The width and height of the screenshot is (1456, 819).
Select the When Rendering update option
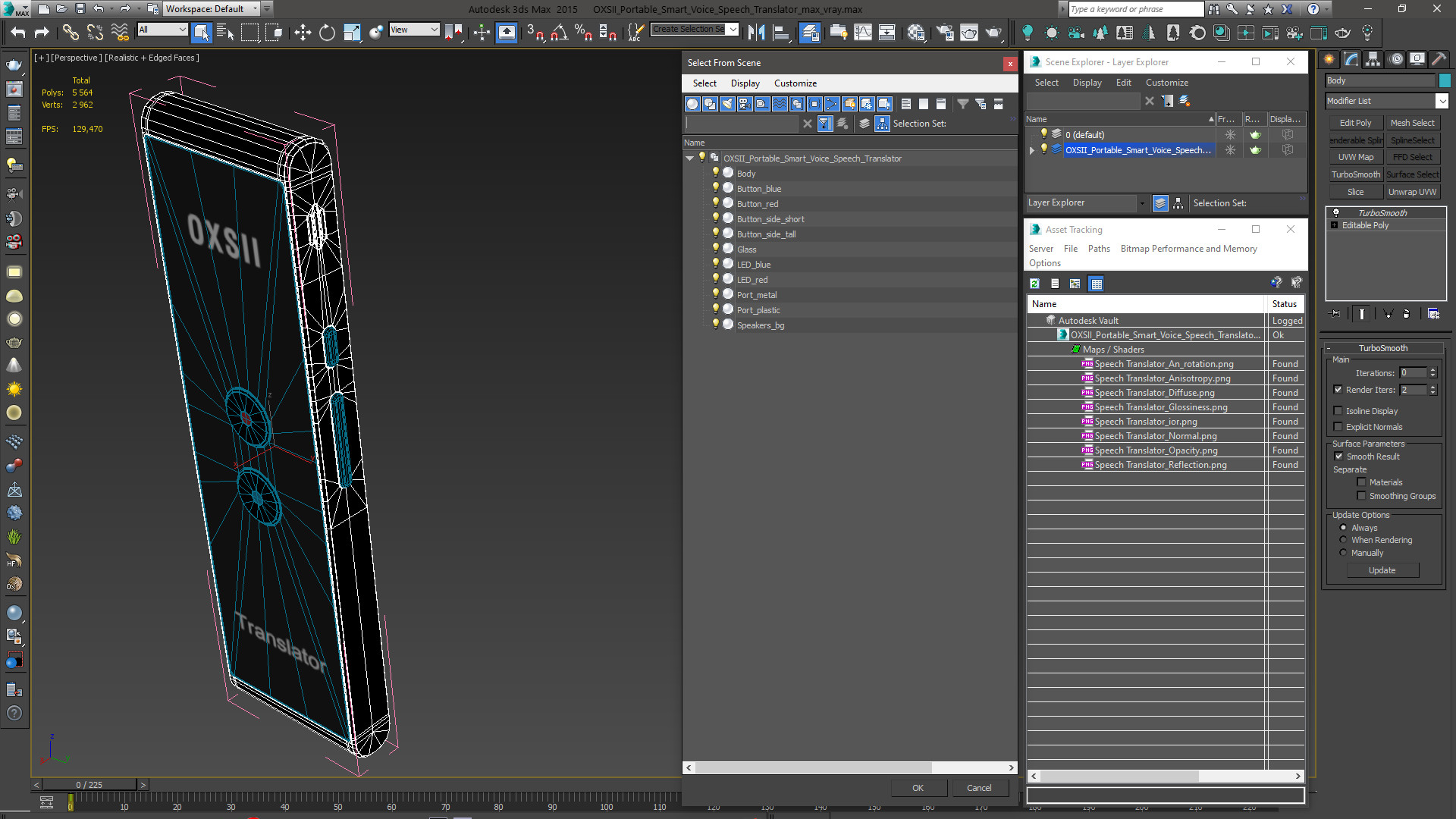pos(1343,539)
